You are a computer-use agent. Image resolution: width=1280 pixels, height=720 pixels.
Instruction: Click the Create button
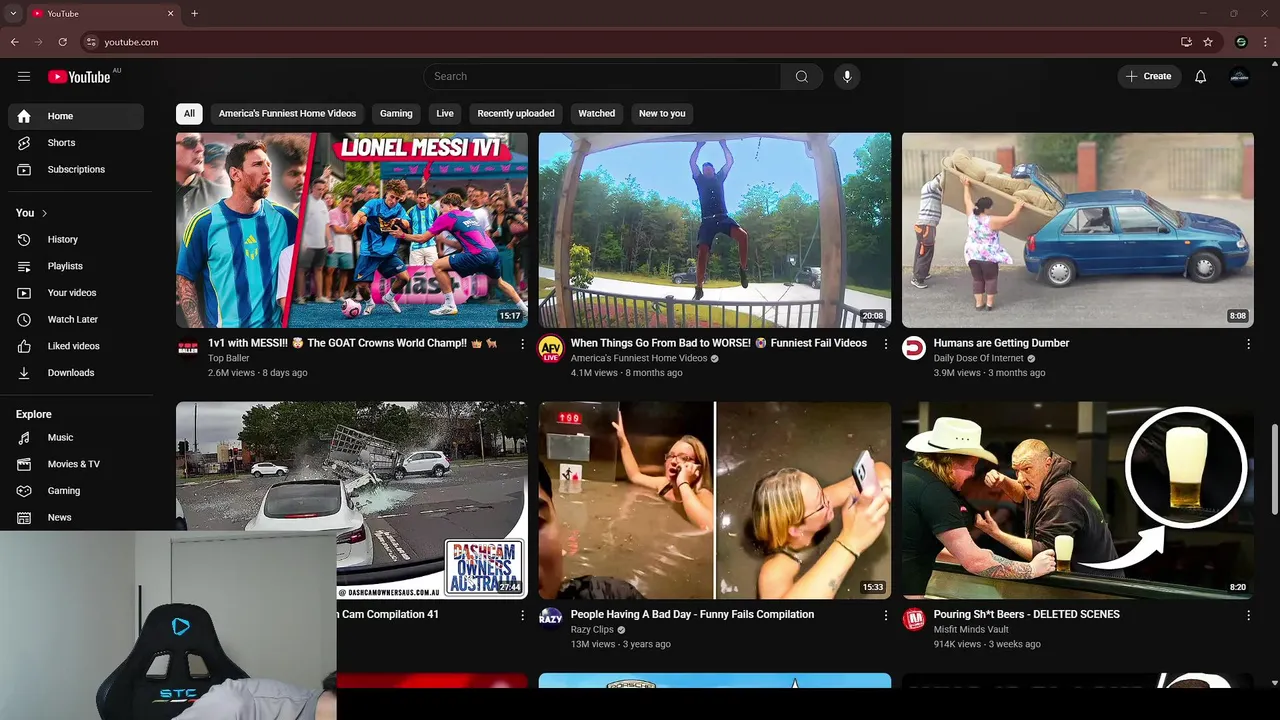coord(1148,76)
